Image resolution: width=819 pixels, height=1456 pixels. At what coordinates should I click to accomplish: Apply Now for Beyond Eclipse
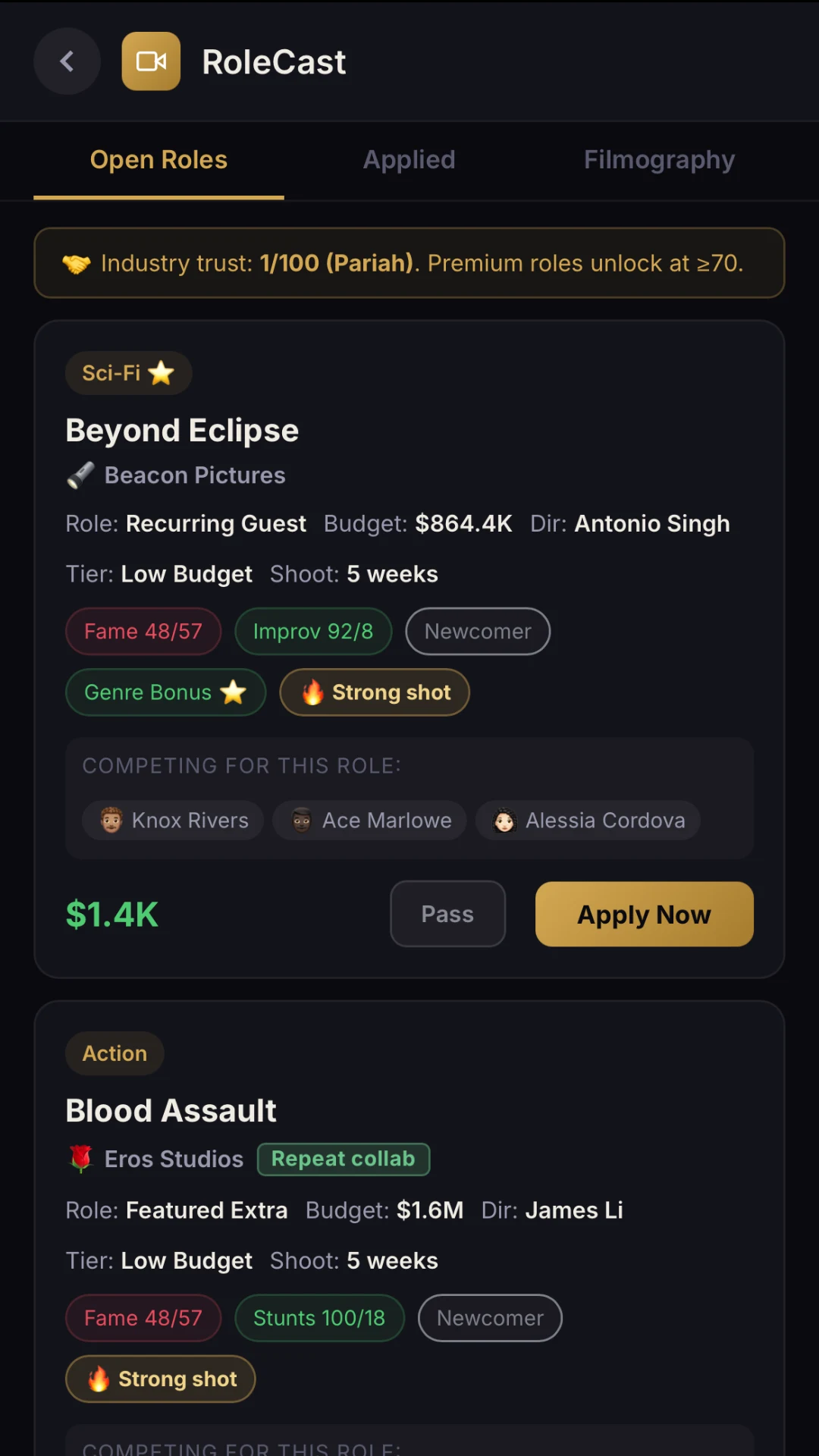pyautogui.click(x=645, y=915)
